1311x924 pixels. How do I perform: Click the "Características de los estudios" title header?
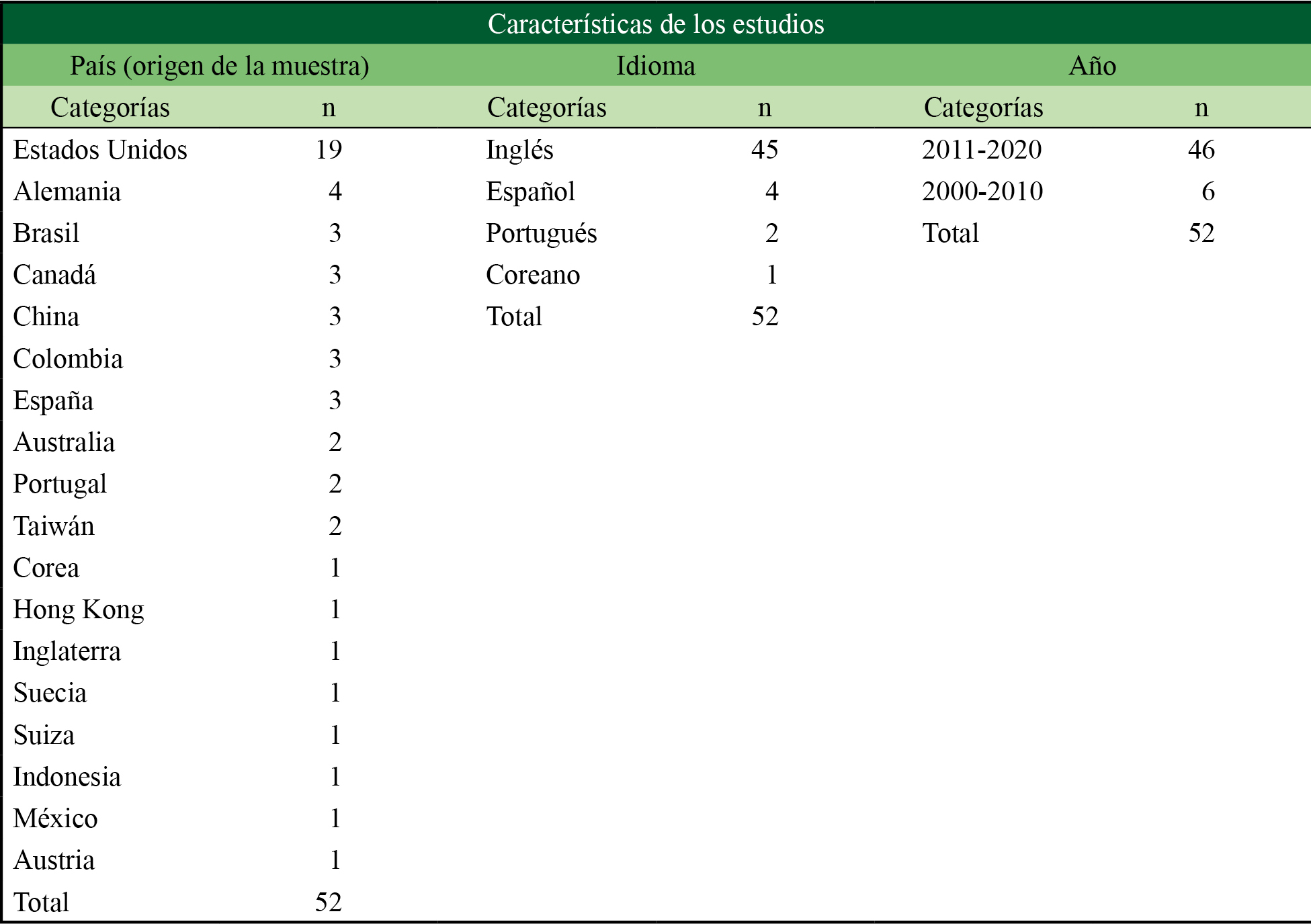[x=656, y=24]
